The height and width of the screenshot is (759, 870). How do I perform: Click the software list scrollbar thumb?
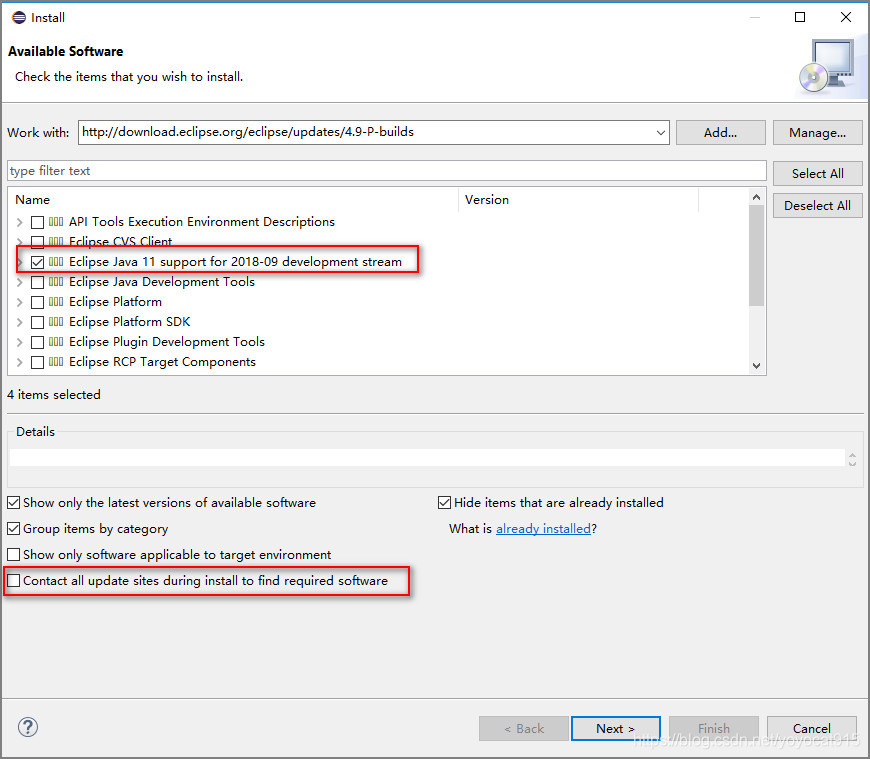click(x=756, y=256)
